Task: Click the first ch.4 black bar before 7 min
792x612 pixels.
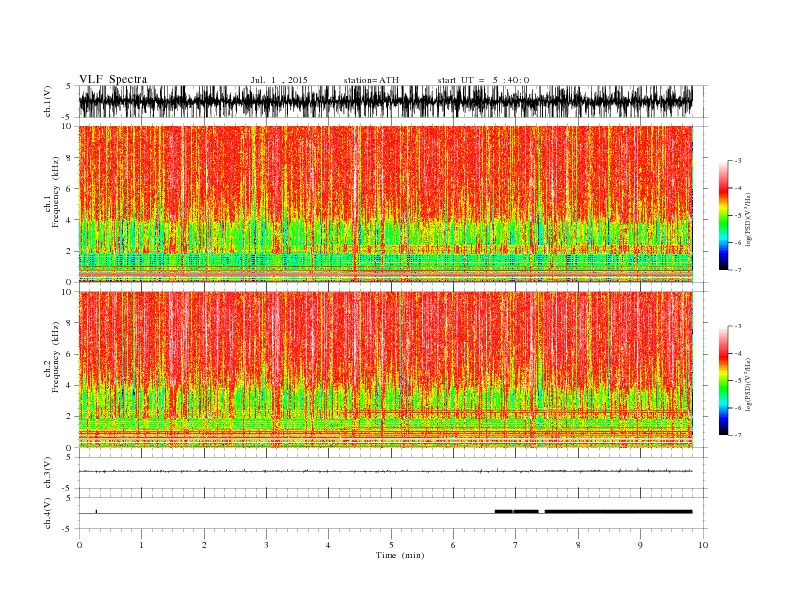Action: coord(504,512)
